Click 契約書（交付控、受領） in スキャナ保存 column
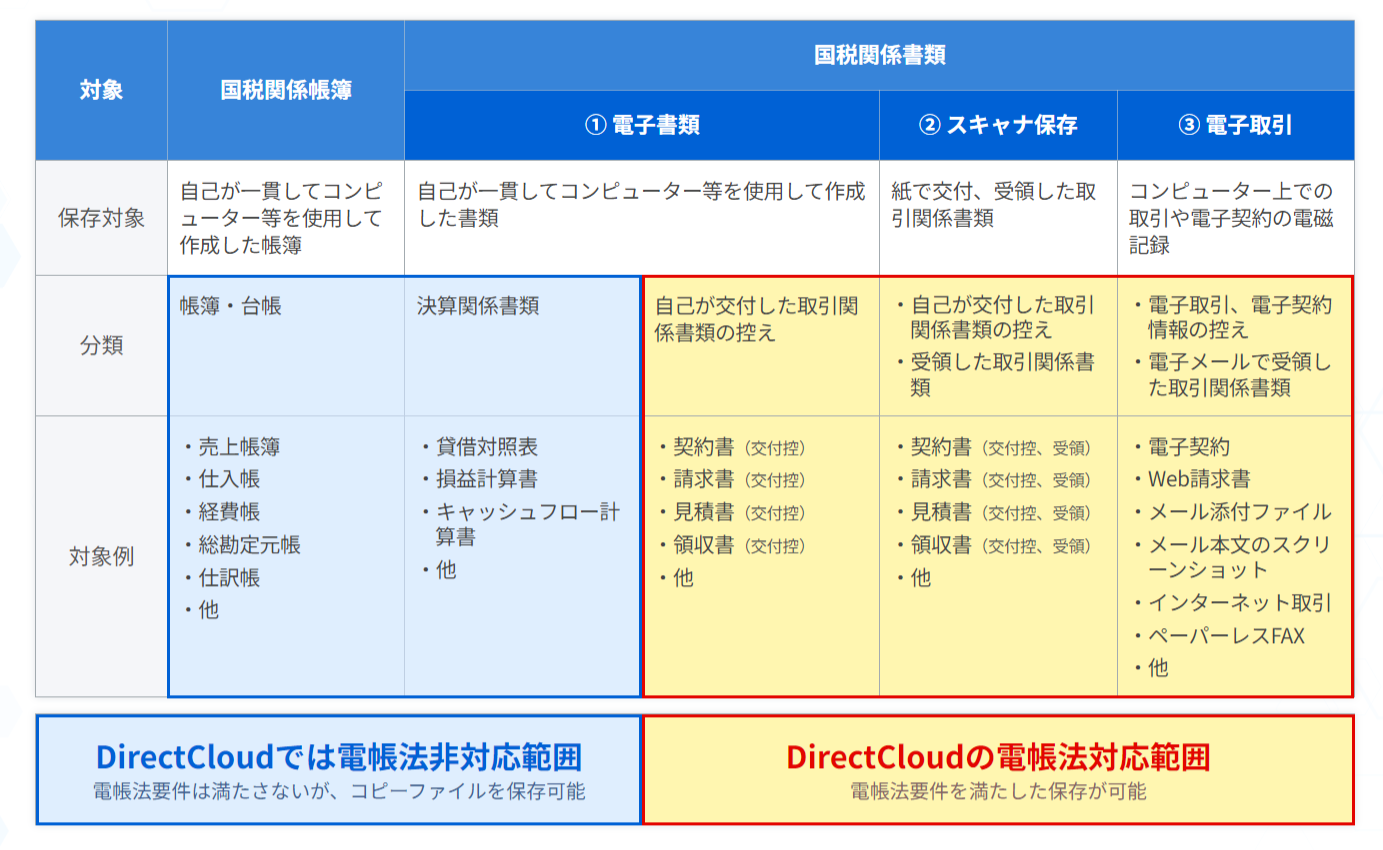Viewport: 1383px width, 850px height. [994, 447]
